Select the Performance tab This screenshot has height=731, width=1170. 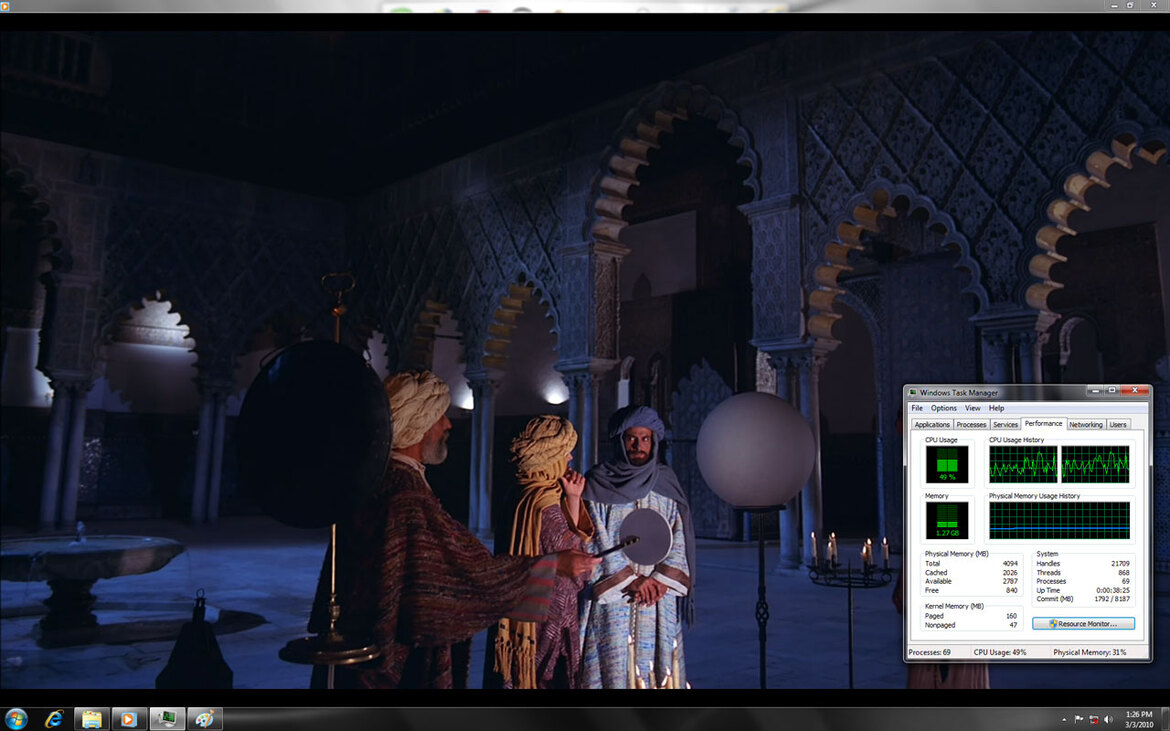point(1043,423)
